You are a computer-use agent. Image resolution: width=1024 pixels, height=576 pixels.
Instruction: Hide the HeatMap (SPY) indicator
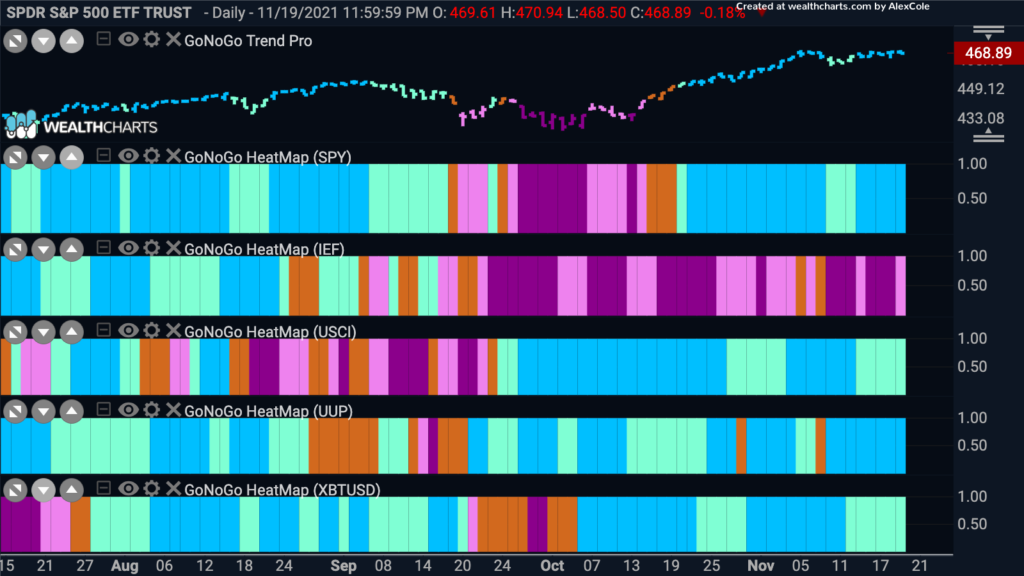128,155
